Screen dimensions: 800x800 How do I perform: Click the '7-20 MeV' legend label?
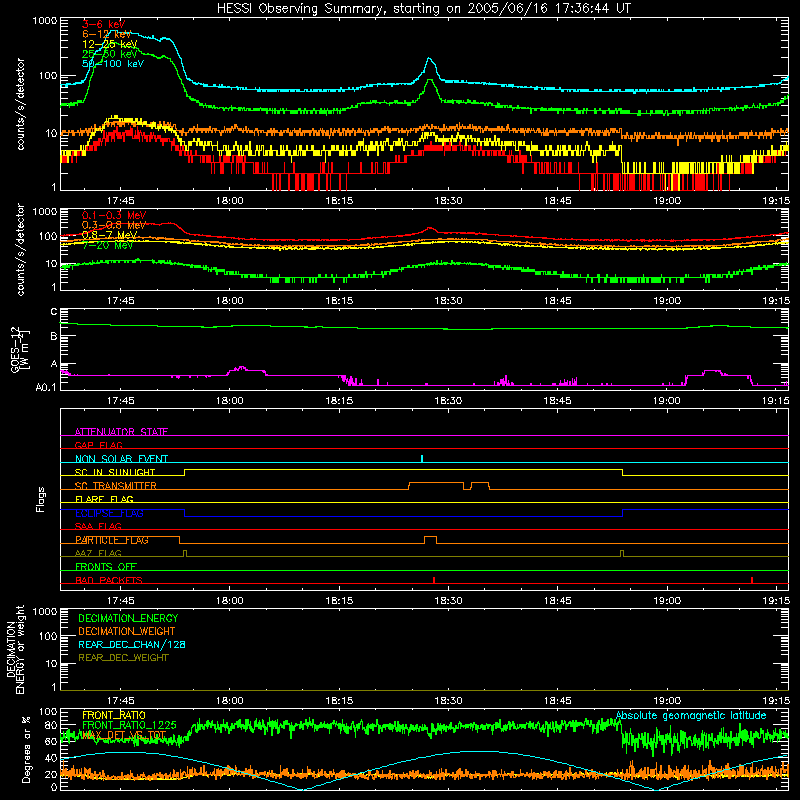107,245
